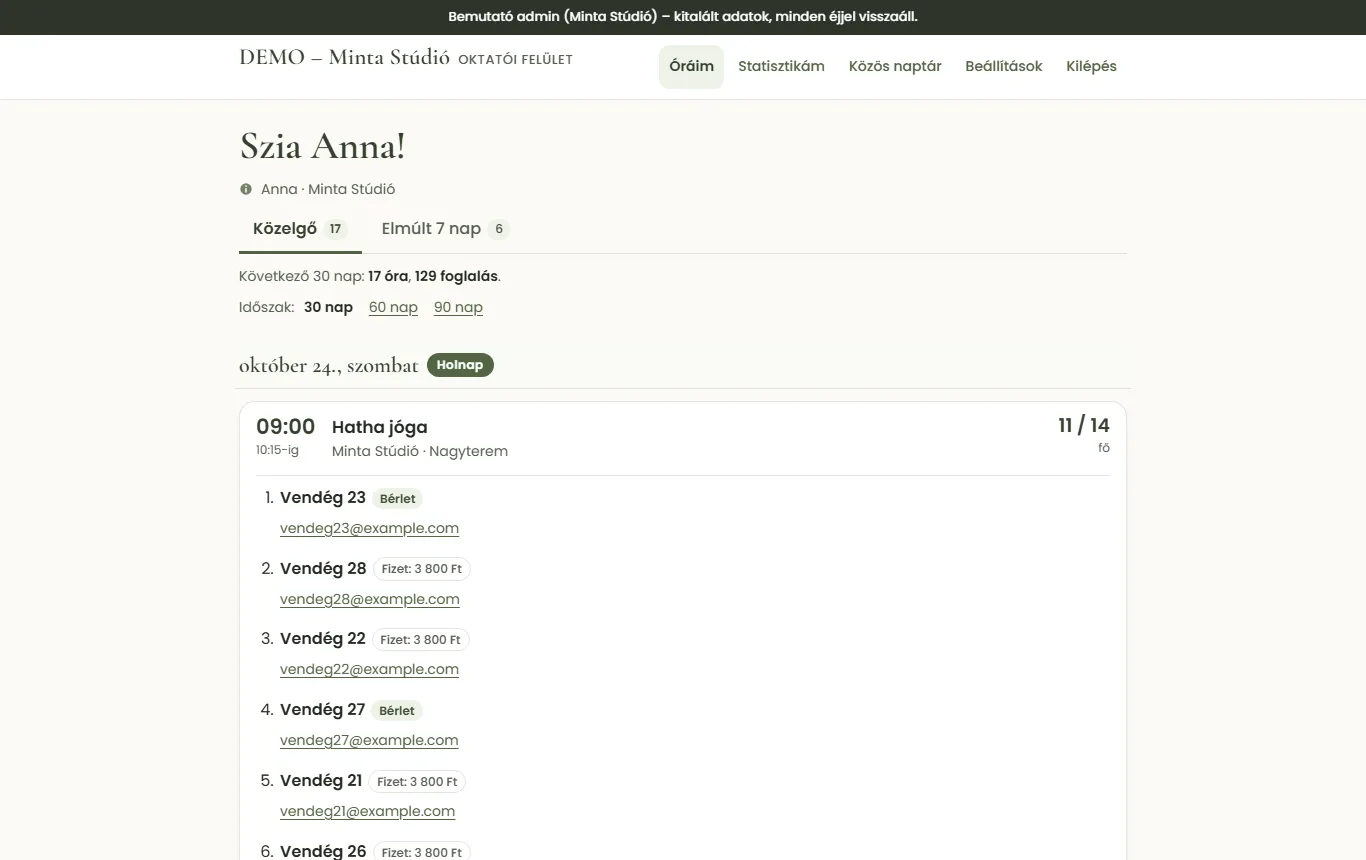Click the 10:15-ig end time
1366x860 pixels.
pyautogui.click(x=277, y=450)
